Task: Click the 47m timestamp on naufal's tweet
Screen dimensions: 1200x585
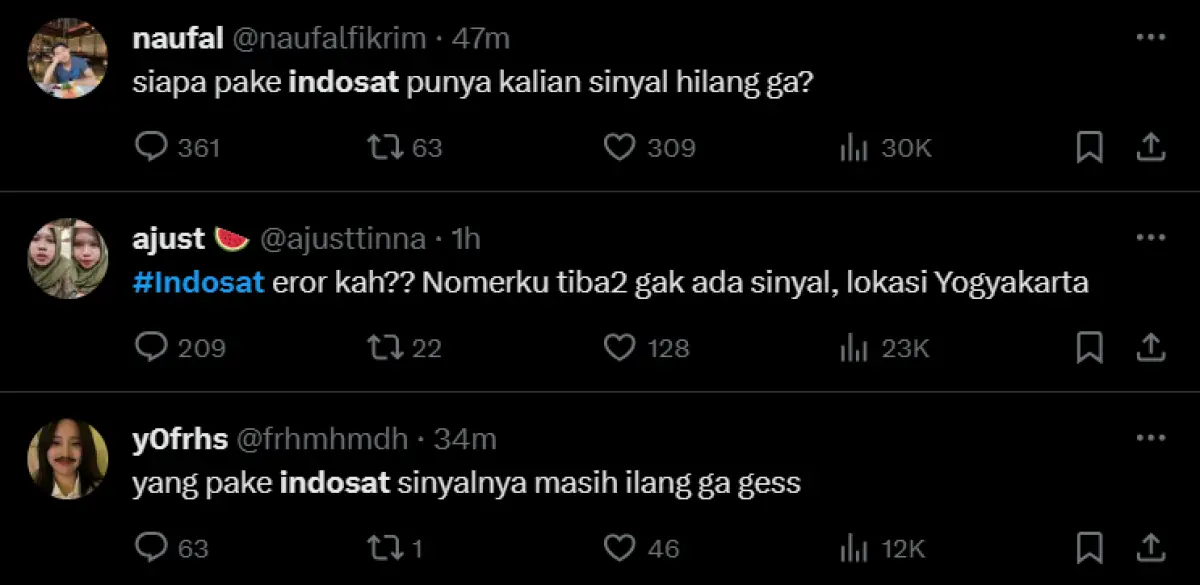Action: [x=480, y=38]
